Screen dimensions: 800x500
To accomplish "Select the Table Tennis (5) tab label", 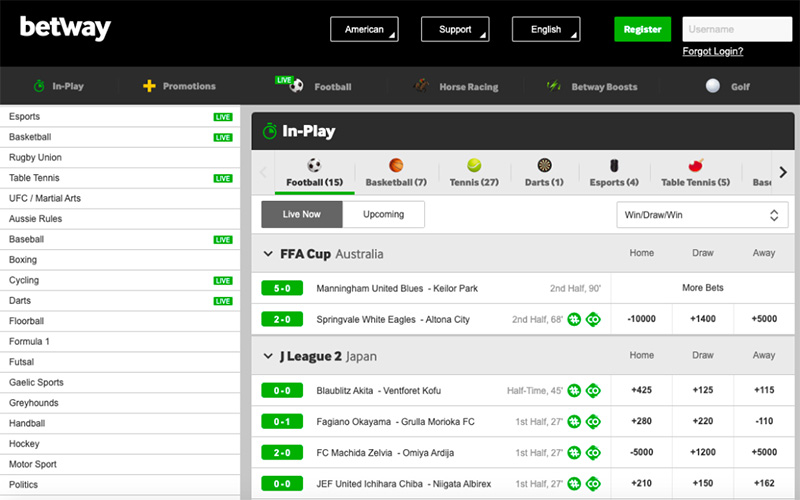I will tap(695, 182).
